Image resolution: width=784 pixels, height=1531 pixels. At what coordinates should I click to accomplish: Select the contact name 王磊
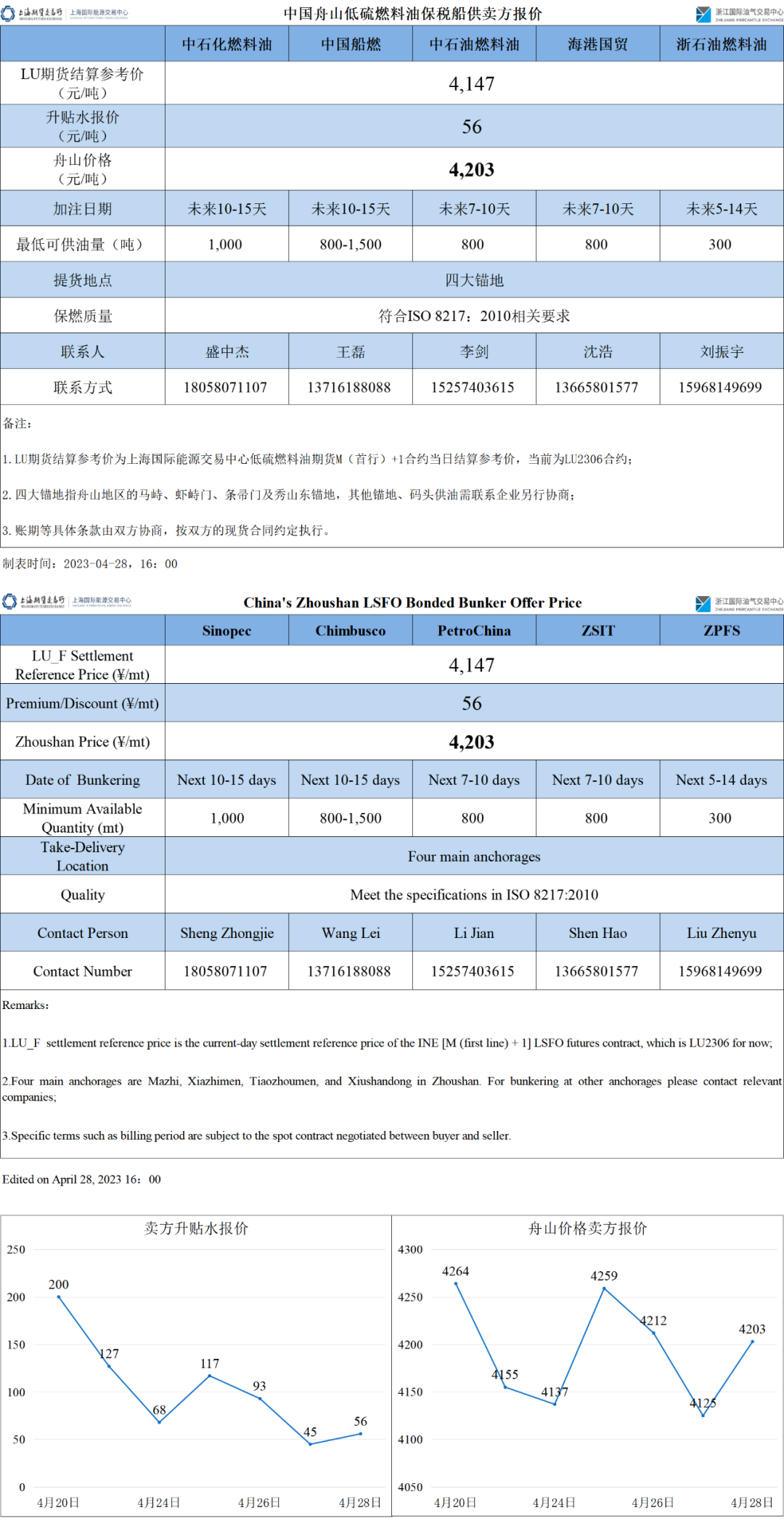coord(351,352)
